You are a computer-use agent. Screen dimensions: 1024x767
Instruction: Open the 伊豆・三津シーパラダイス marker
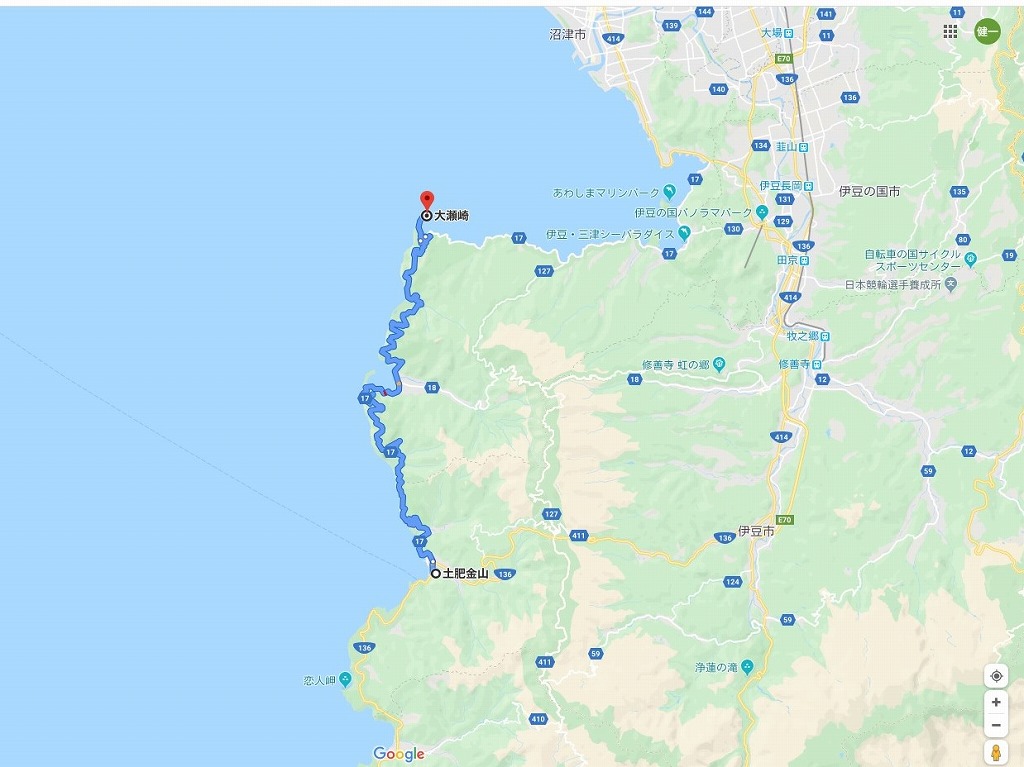[684, 233]
